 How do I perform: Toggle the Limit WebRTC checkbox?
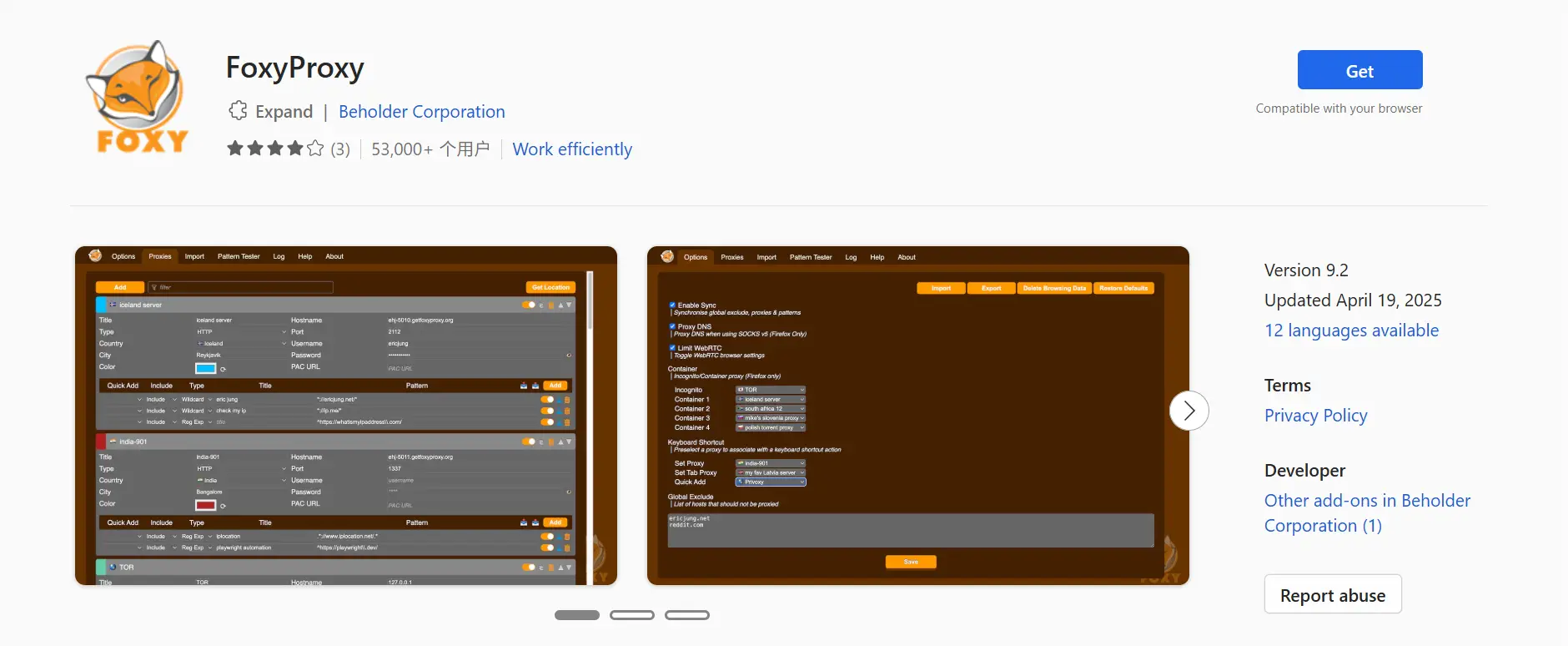672,348
